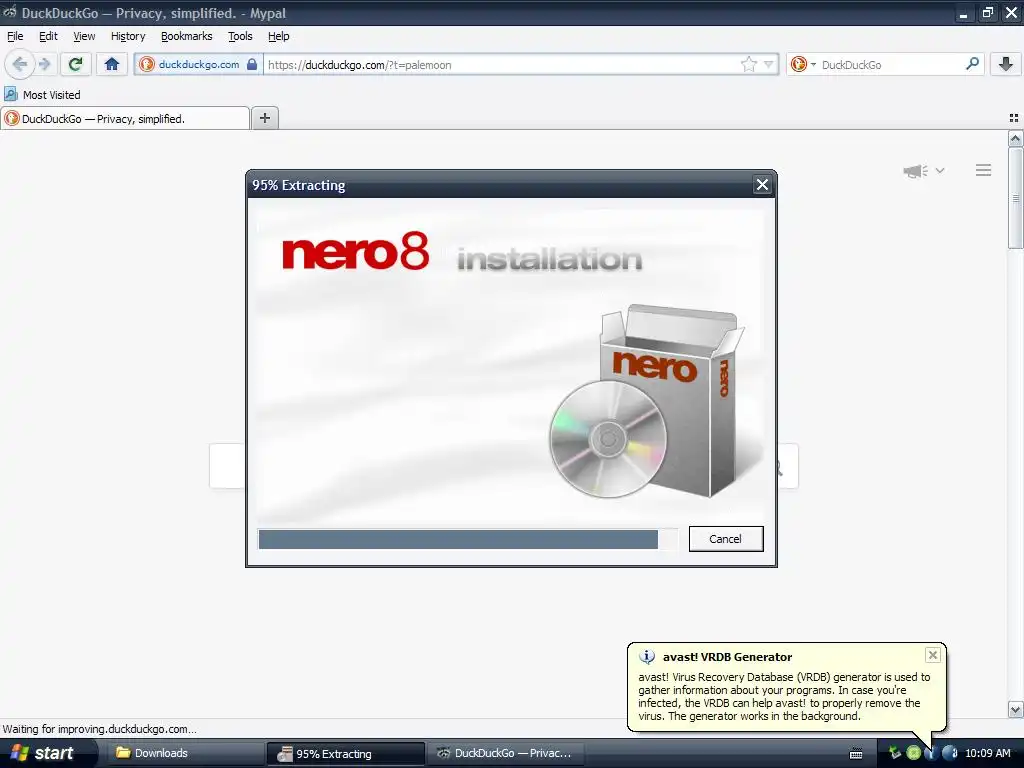Image resolution: width=1024 pixels, height=768 pixels.
Task: Open a new tab with plus button
Action: [264, 118]
